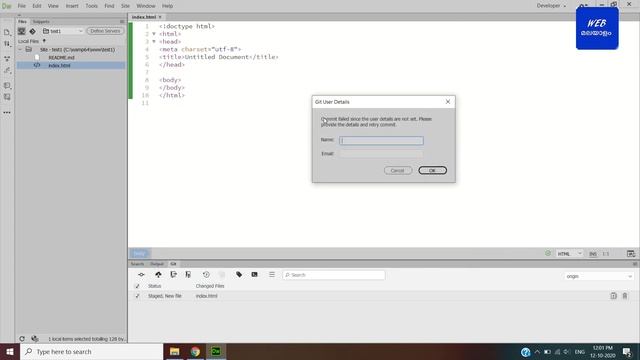
Task: Collapse the html tag on line 2
Action: click(x=154, y=34)
